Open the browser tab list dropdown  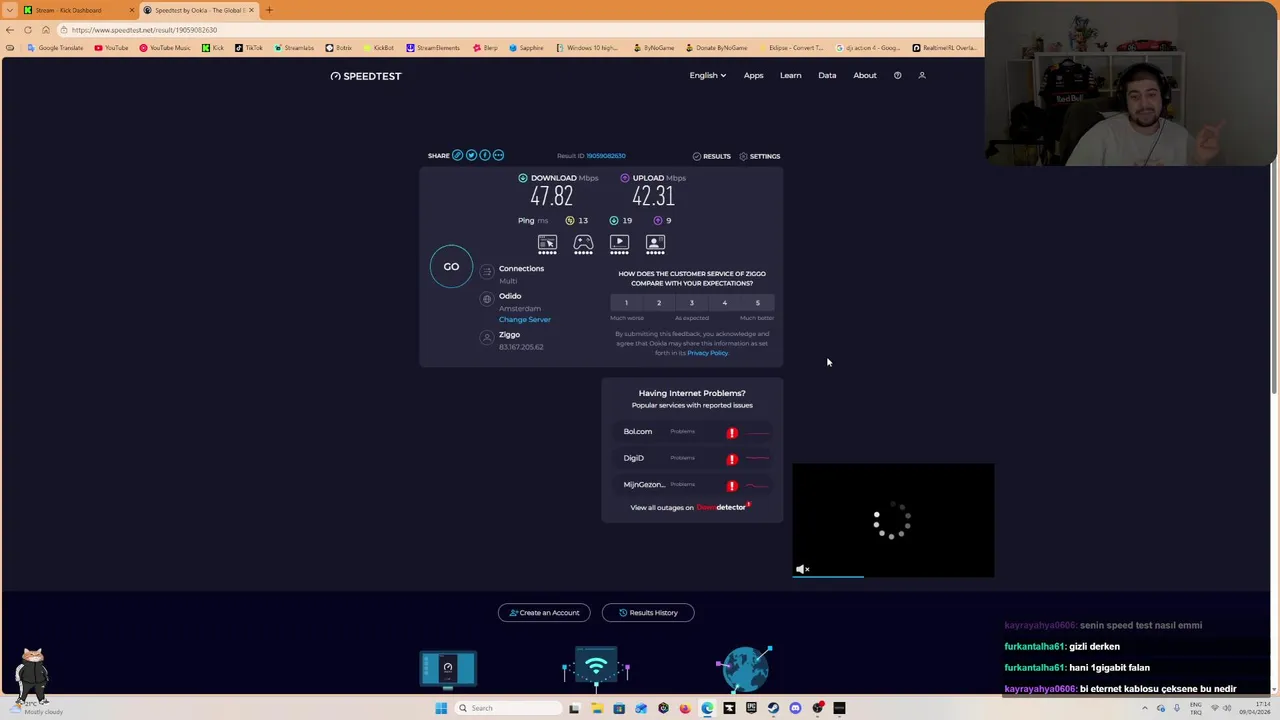click(x=10, y=10)
